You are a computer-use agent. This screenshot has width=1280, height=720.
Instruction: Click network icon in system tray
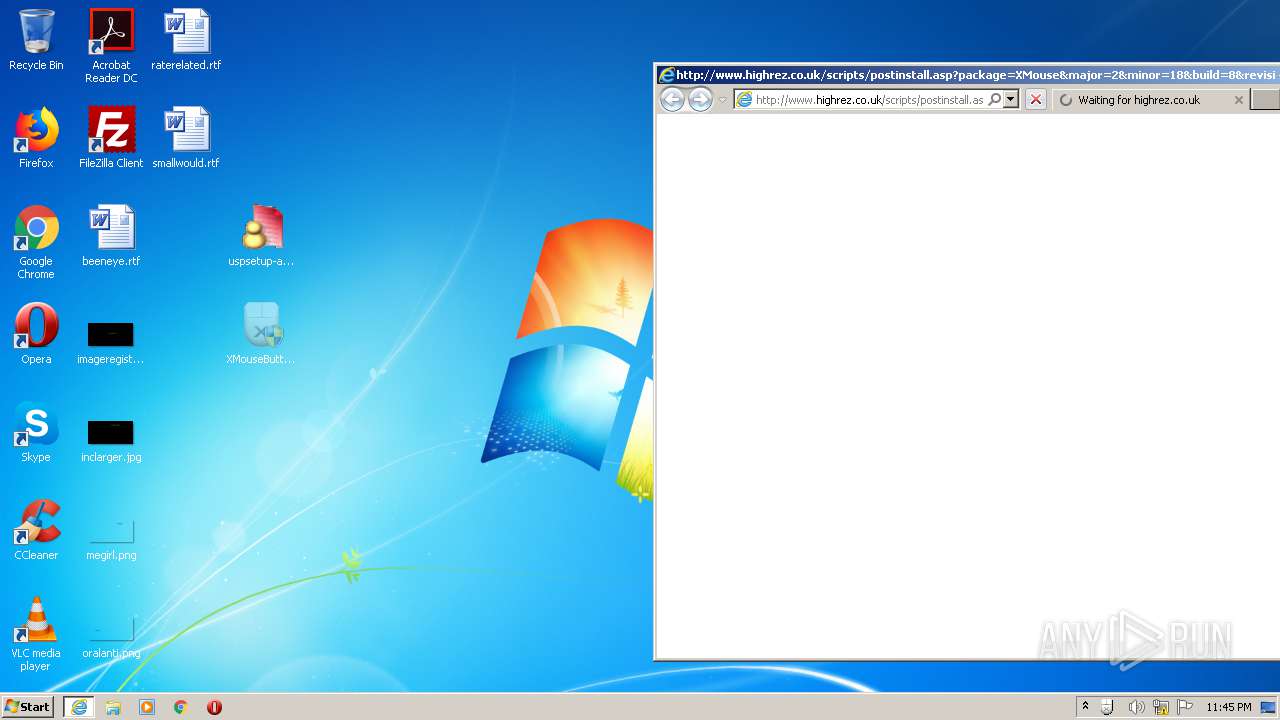point(1161,707)
